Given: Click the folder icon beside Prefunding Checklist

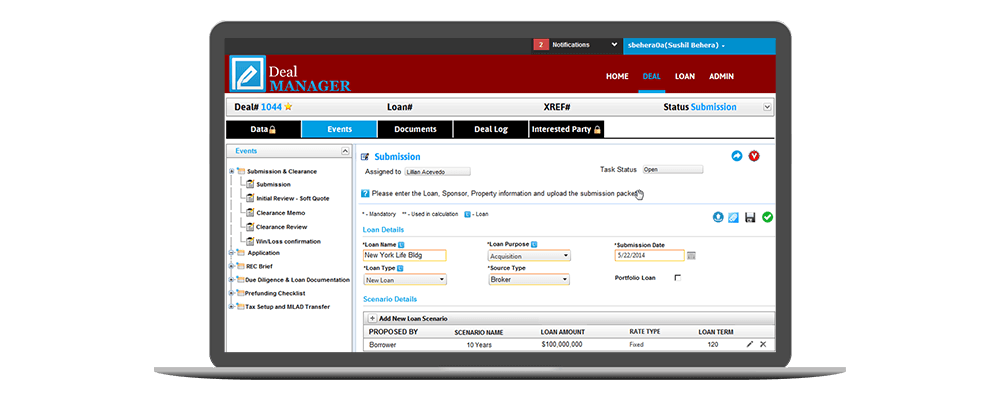Looking at the screenshot, I should pos(240,293).
